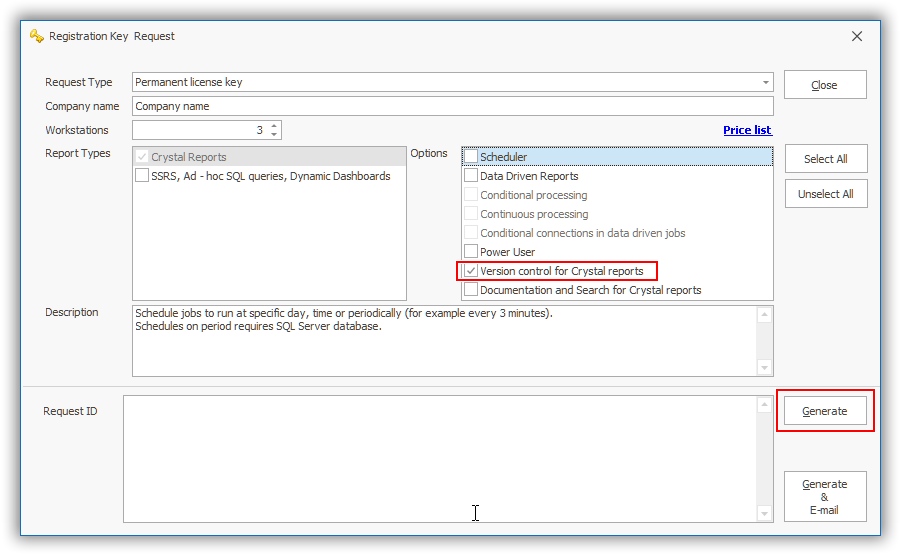
Task: Toggle the Power User checkbox
Action: (x=471, y=252)
